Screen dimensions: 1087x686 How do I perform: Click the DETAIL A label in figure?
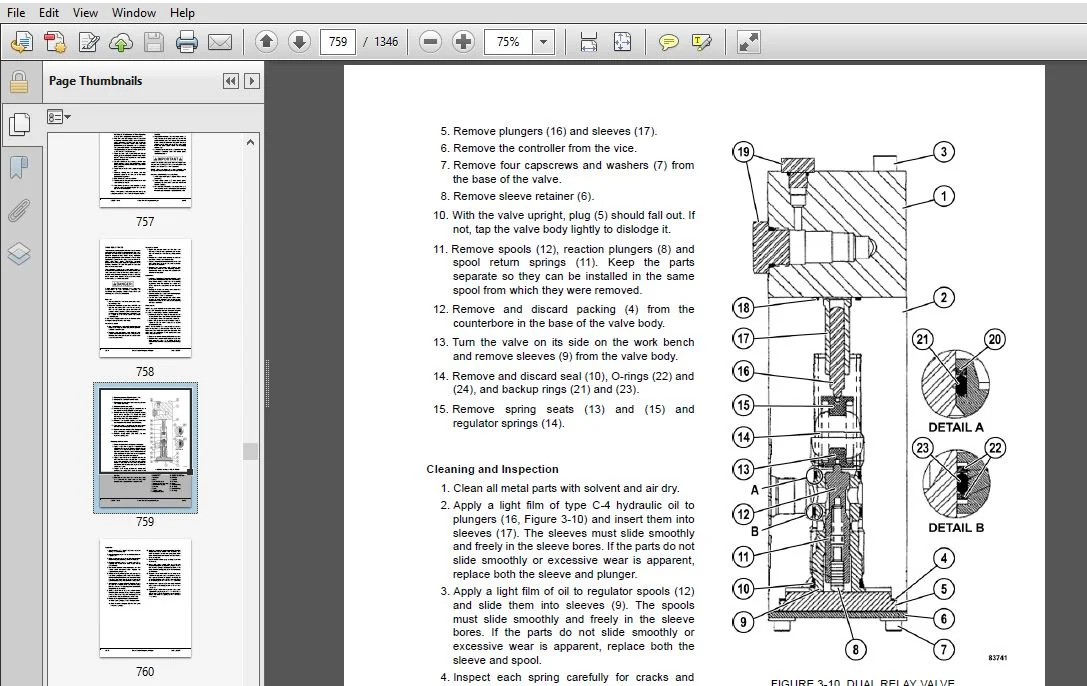click(x=956, y=428)
